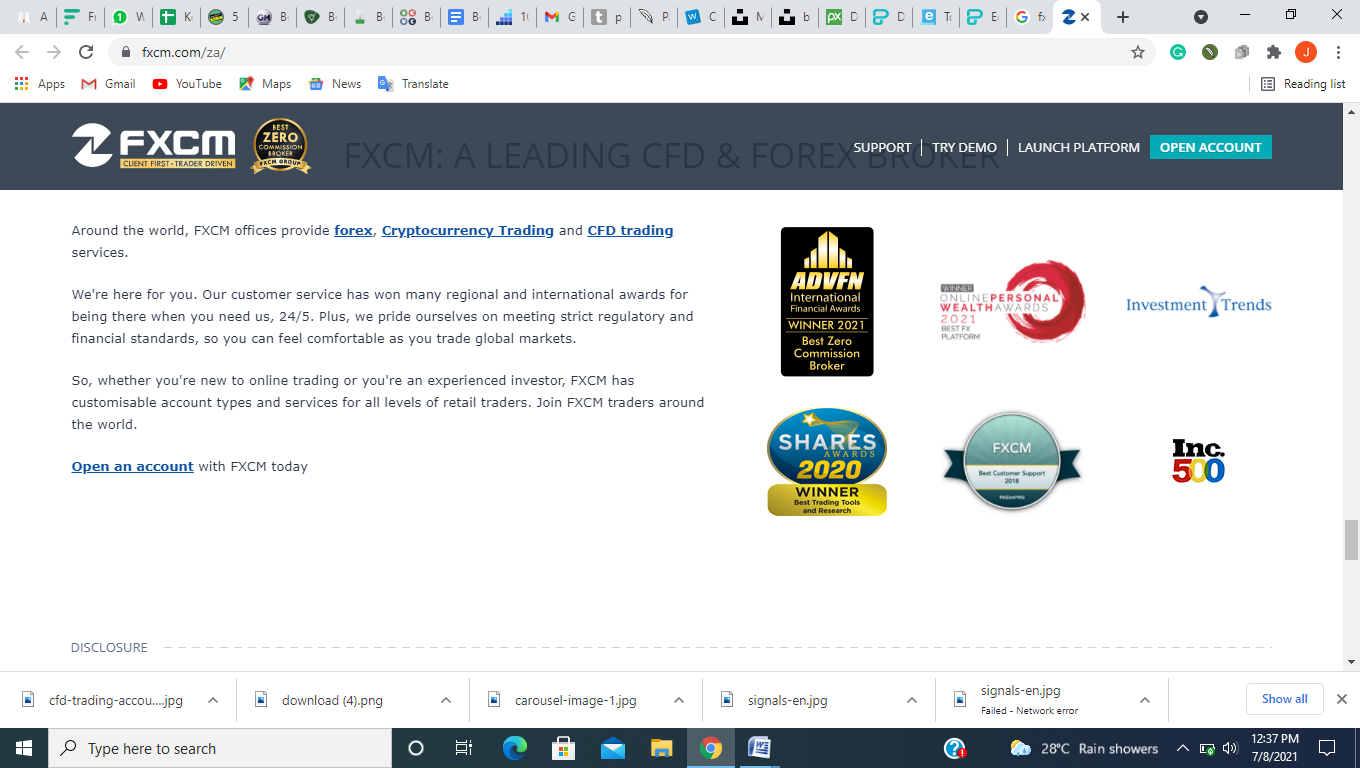Expand options for download (4).png
Viewport: 1360px width, 768px height.
coord(446,701)
